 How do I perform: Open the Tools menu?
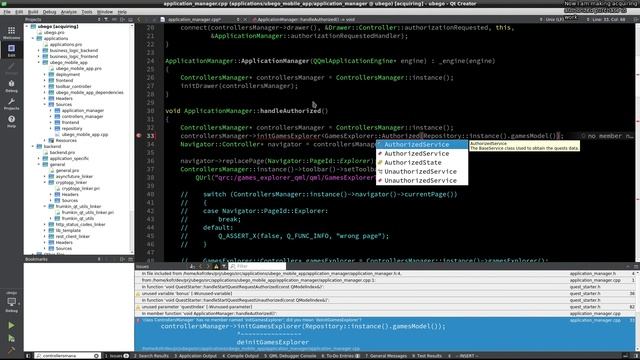(87, 12)
